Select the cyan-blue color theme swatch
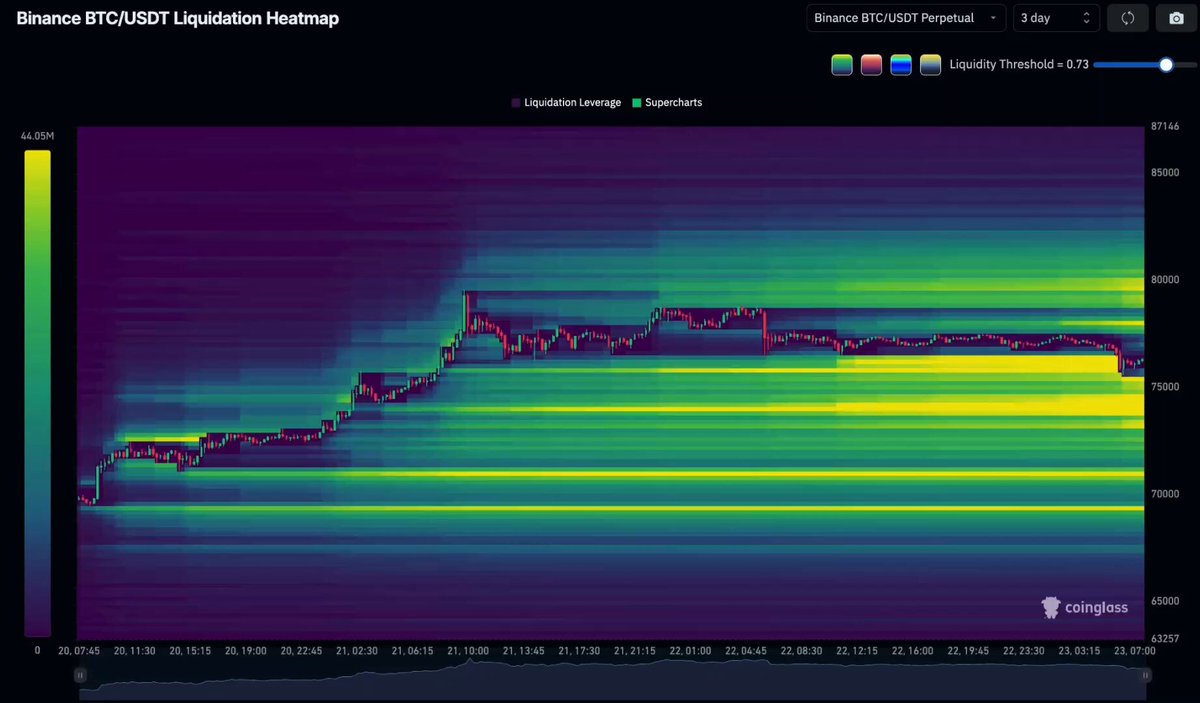 901,65
